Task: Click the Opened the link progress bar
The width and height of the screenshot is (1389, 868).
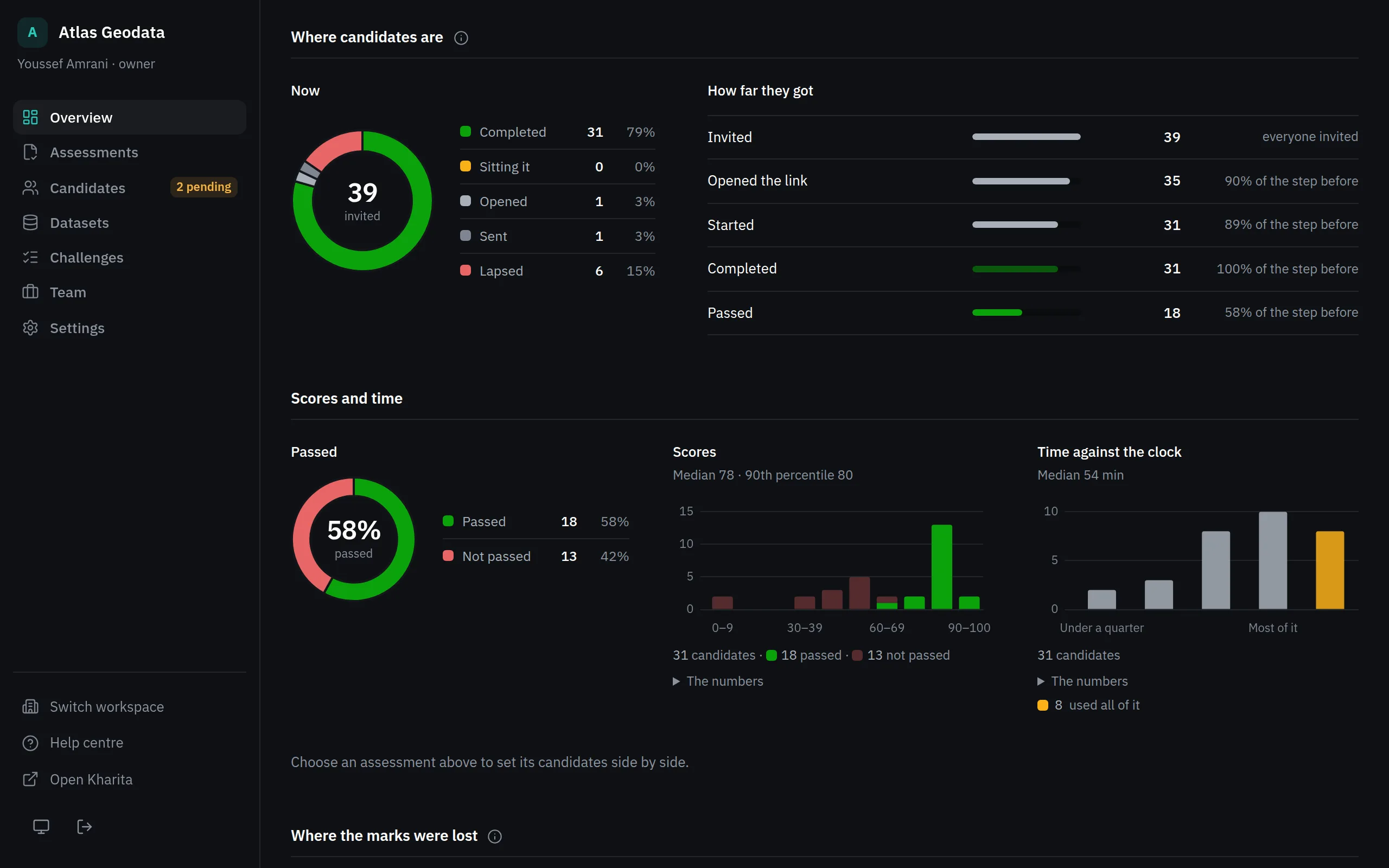Action: (1026, 181)
